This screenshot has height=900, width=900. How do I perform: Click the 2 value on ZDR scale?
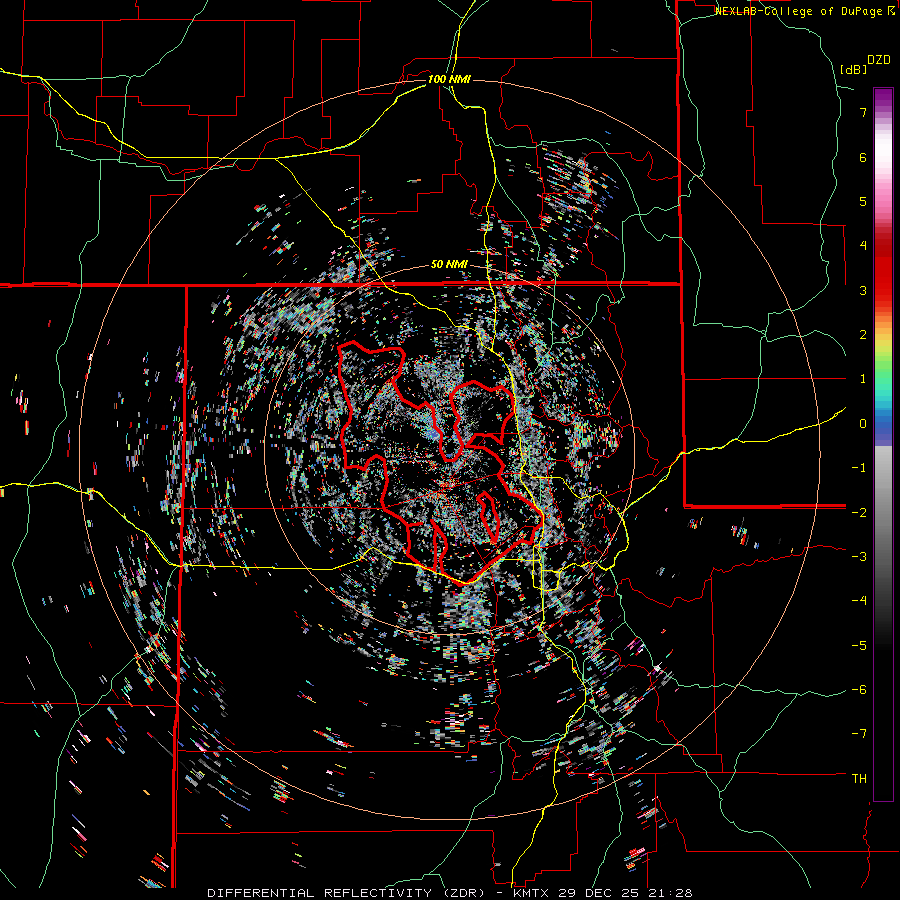[x=863, y=335]
